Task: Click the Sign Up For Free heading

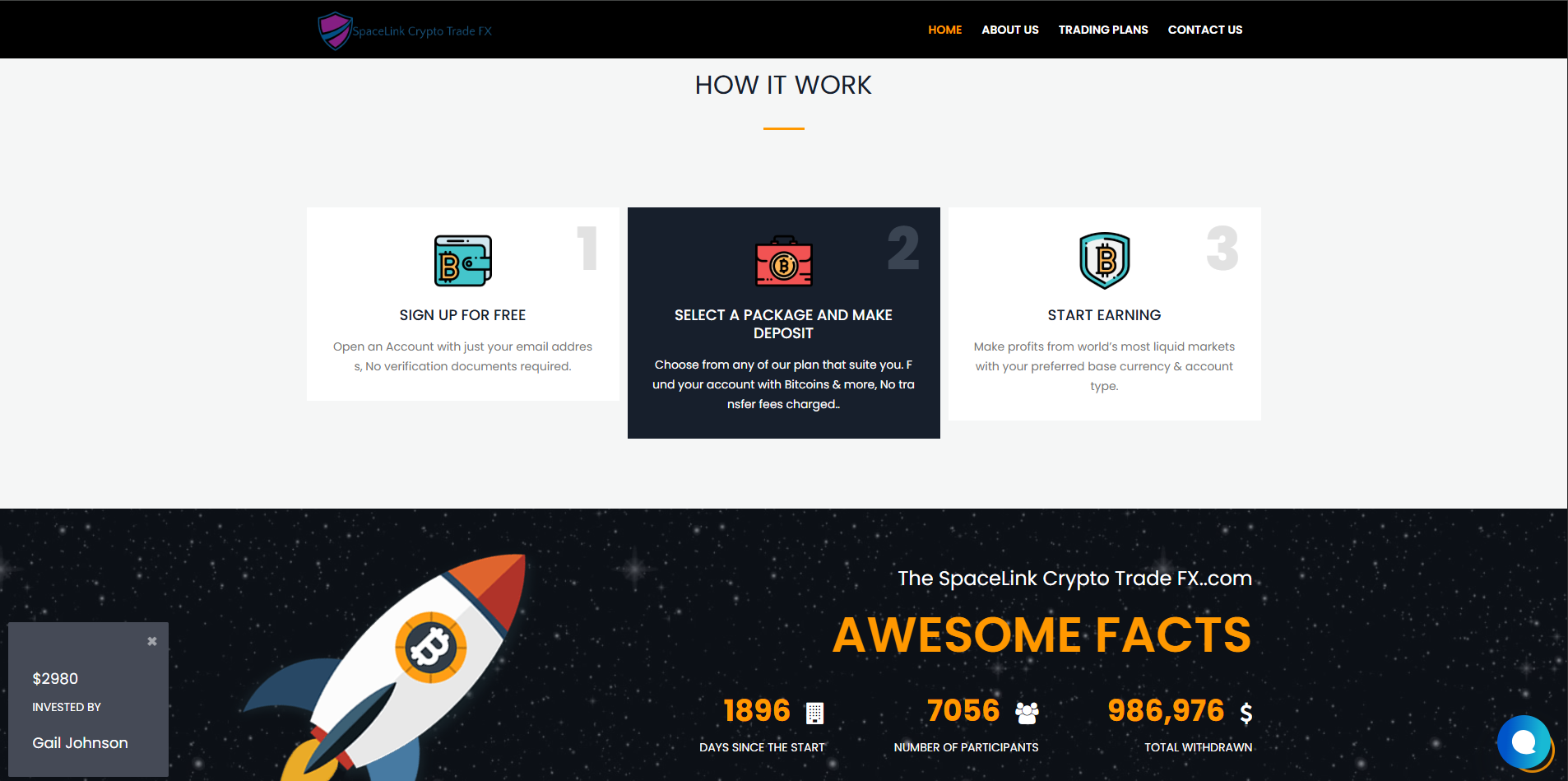Action: point(462,315)
